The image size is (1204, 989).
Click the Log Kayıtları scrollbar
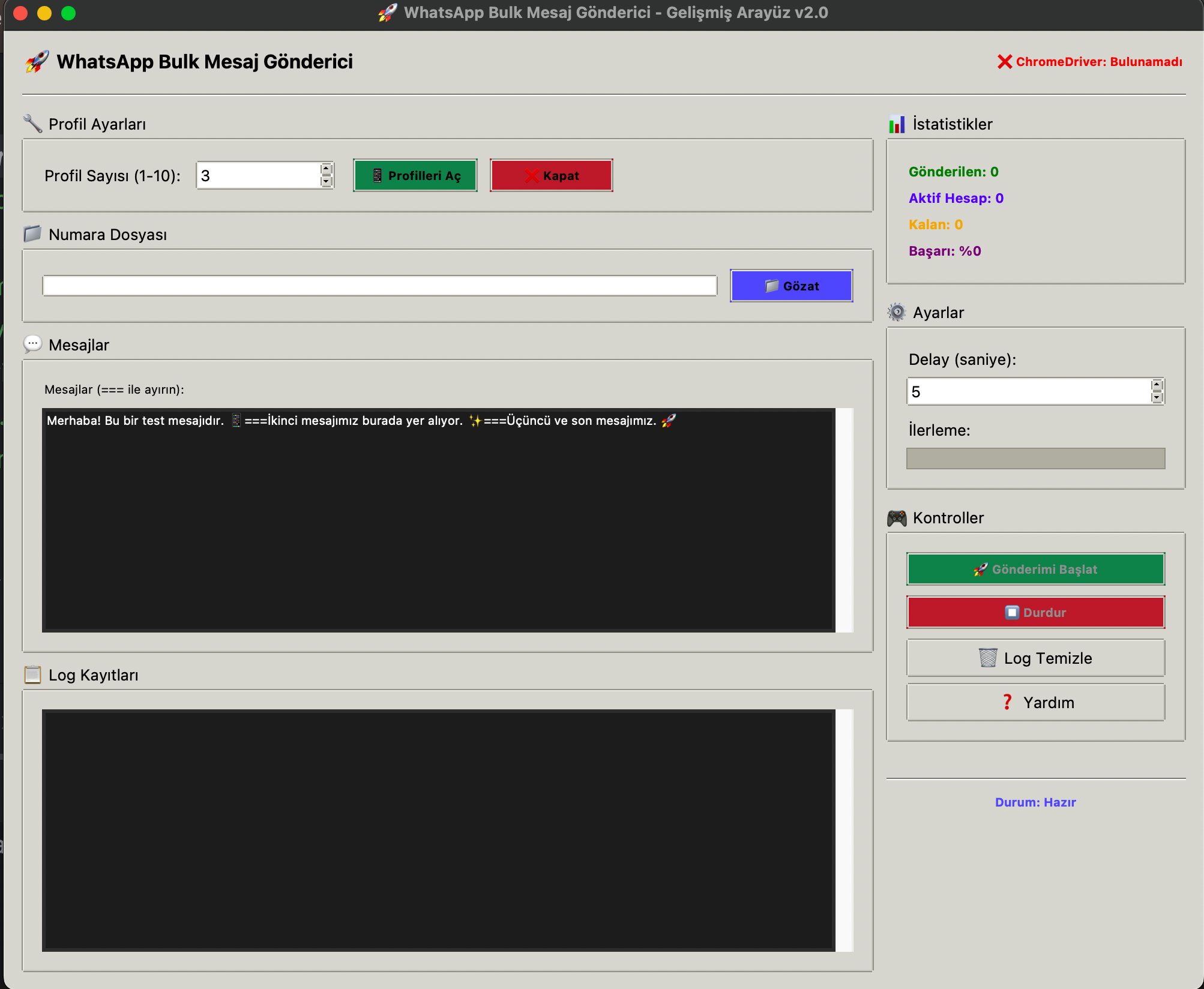click(844, 831)
